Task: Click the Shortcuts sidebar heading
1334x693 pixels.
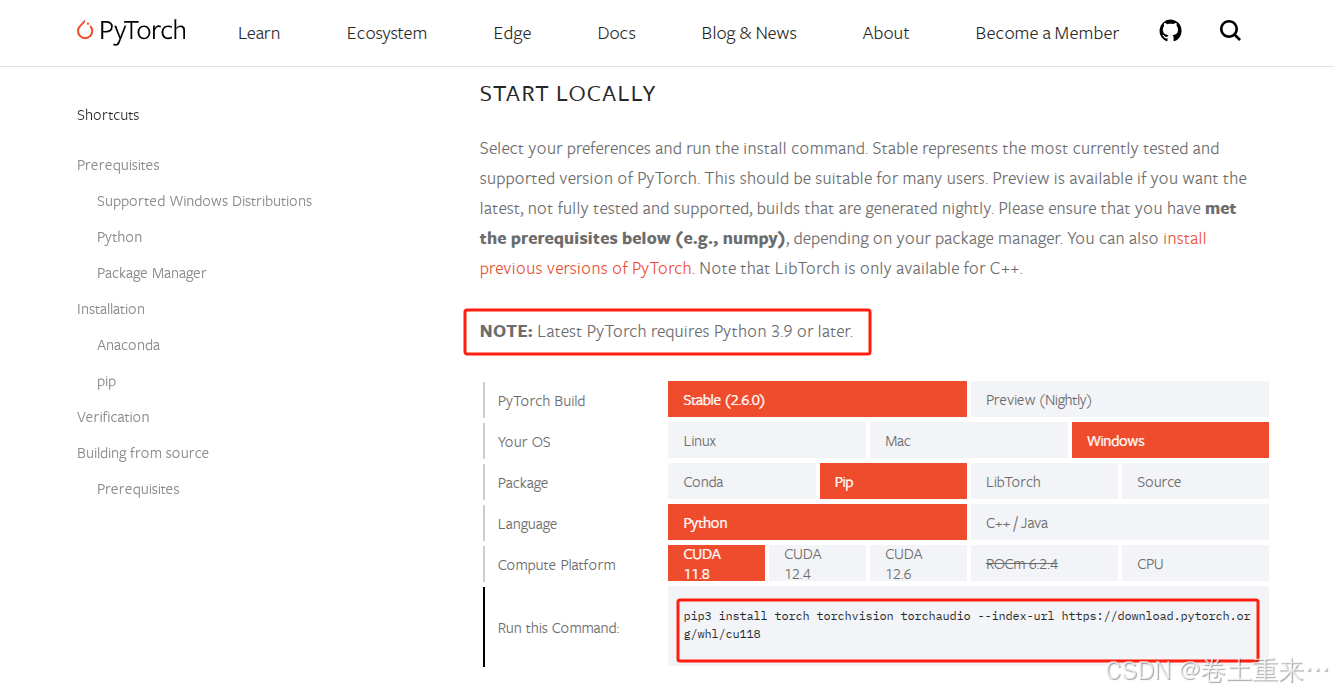Action: [x=108, y=115]
